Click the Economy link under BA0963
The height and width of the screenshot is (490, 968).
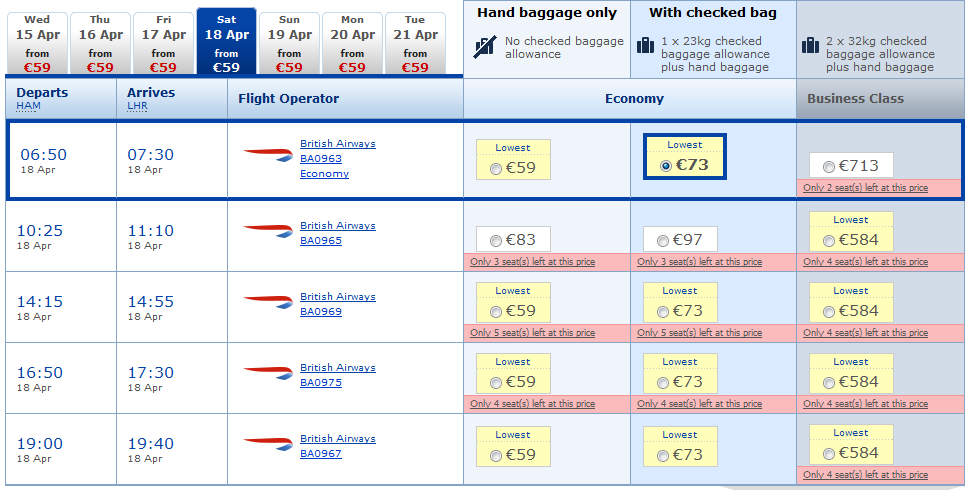point(324,174)
